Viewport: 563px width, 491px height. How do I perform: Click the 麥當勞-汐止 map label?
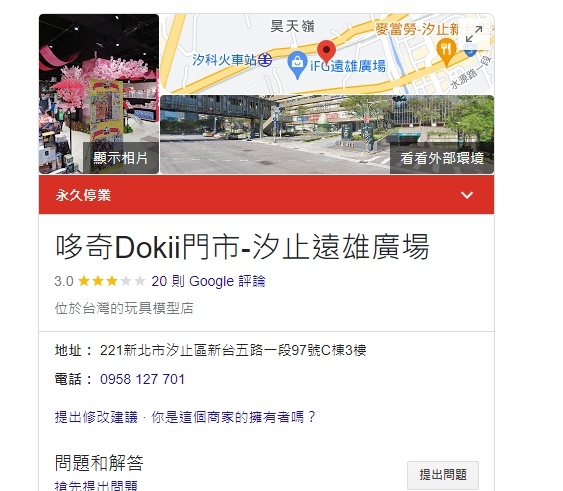pyautogui.click(x=417, y=29)
